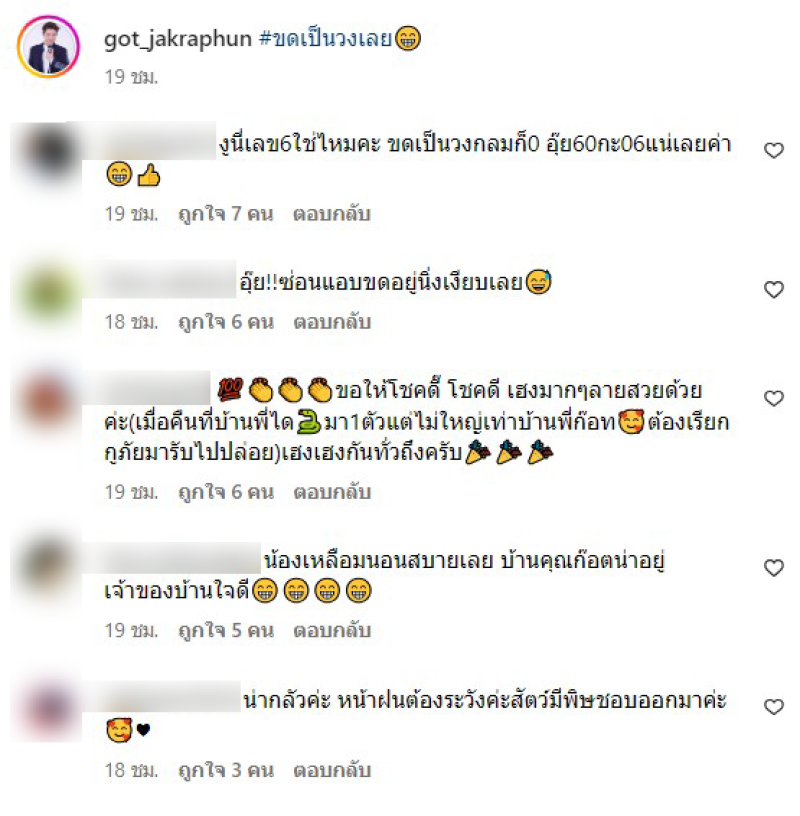This screenshot has height=816, width=800.
Task: Open the 19 ชม. timestamp under the caption
Action: [x=131, y=77]
